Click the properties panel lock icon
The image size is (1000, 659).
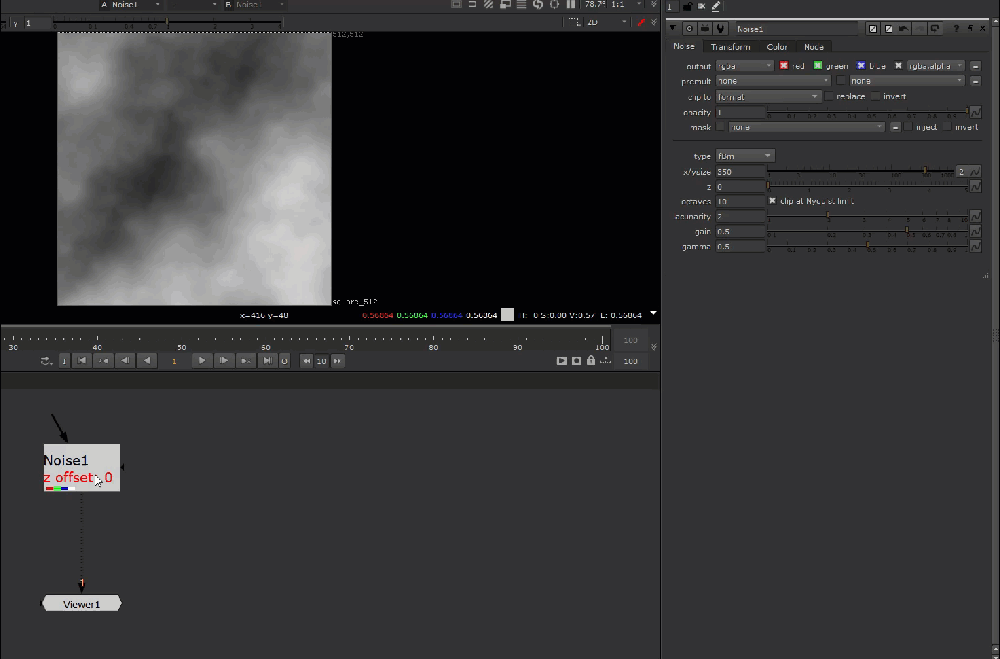pos(687,7)
